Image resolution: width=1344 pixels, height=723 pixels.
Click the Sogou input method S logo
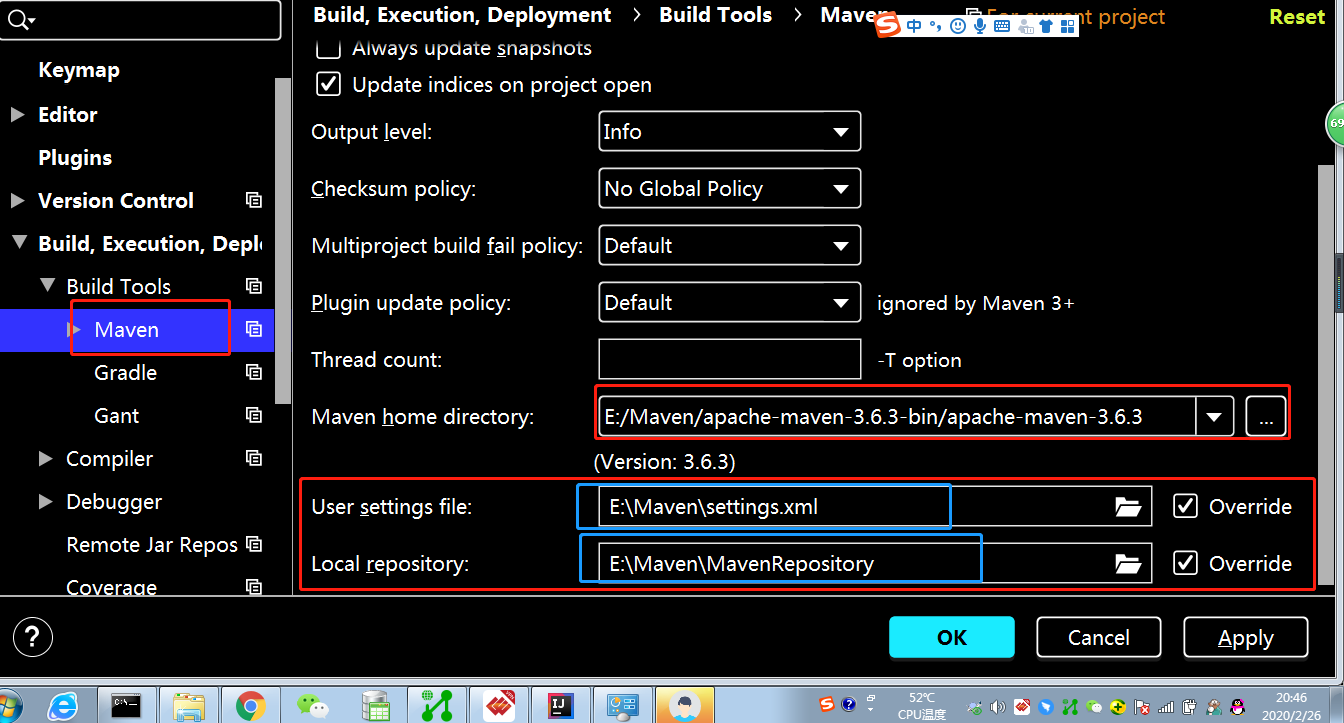pyautogui.click(x=888, y=26)
